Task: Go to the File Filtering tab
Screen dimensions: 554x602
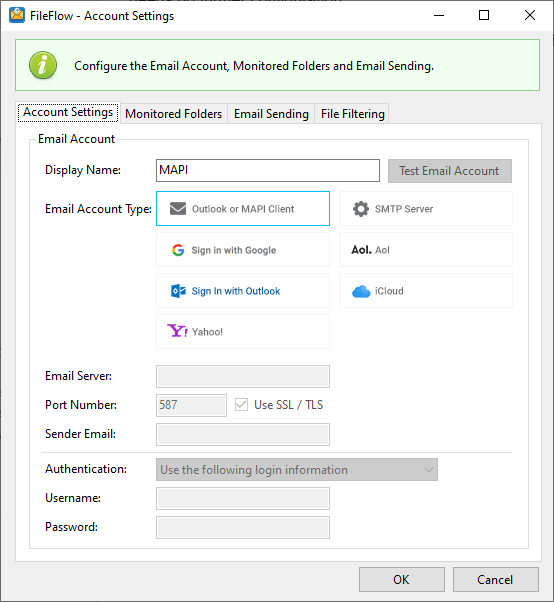Action: pyautogui.click(x=352, y=114)
